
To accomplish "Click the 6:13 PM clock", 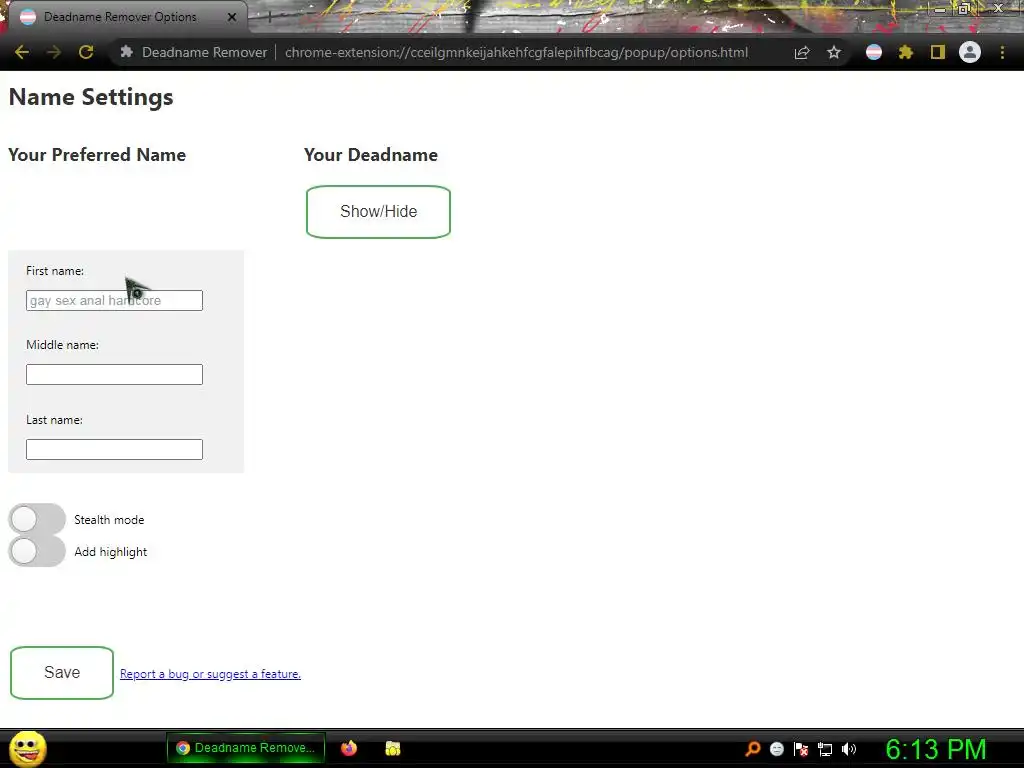I will point(936,749).
